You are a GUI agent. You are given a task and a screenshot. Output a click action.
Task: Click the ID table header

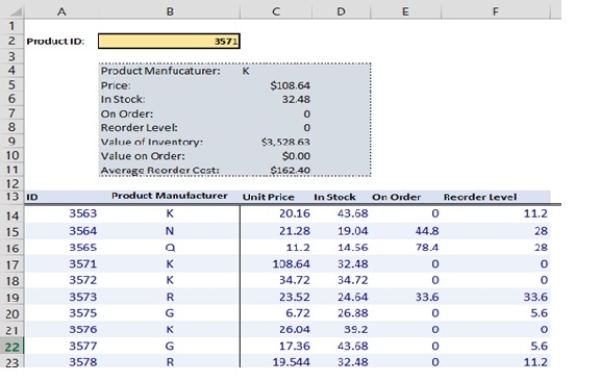tap(32, 197)
